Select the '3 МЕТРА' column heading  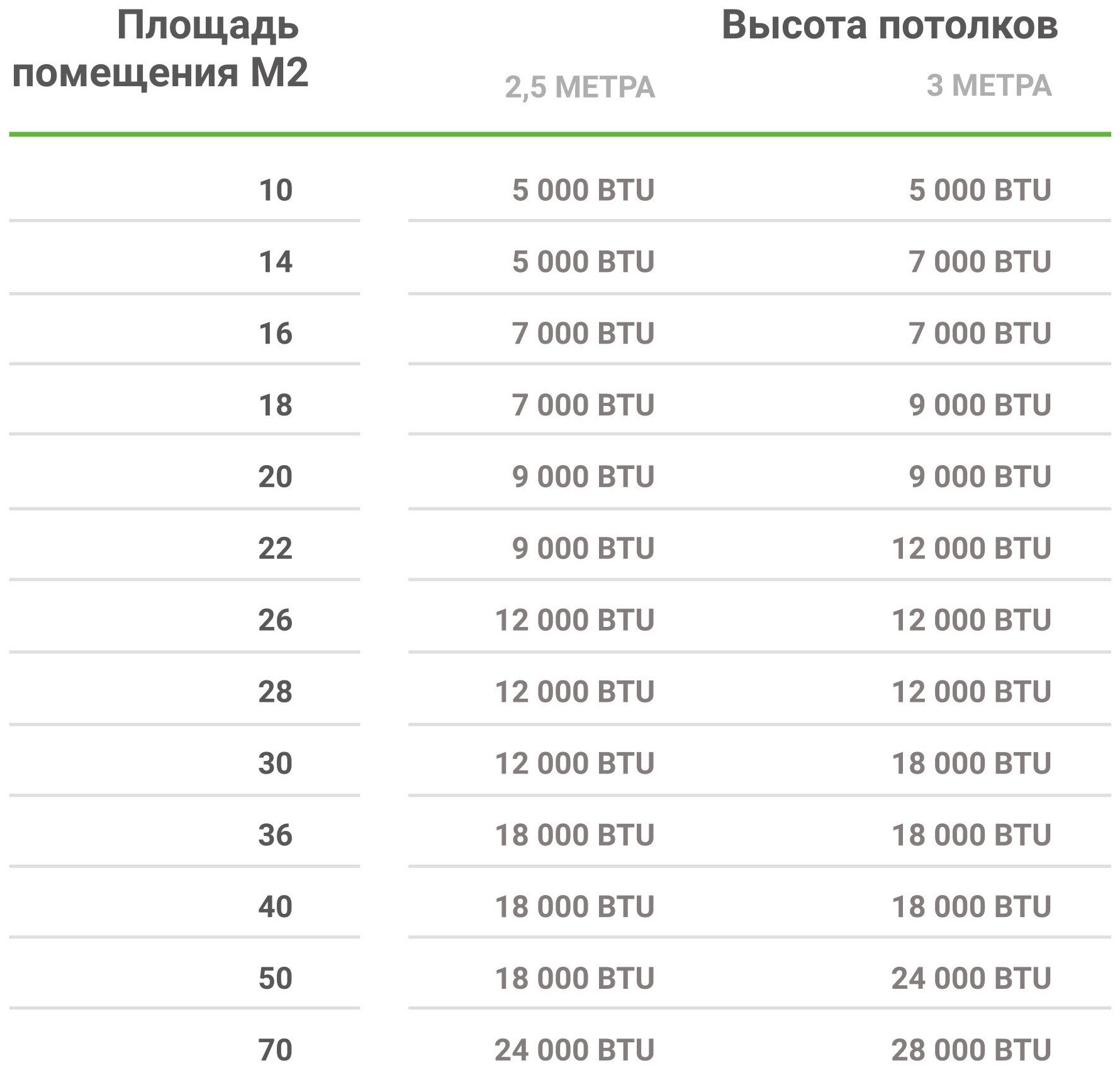(988, 86)
